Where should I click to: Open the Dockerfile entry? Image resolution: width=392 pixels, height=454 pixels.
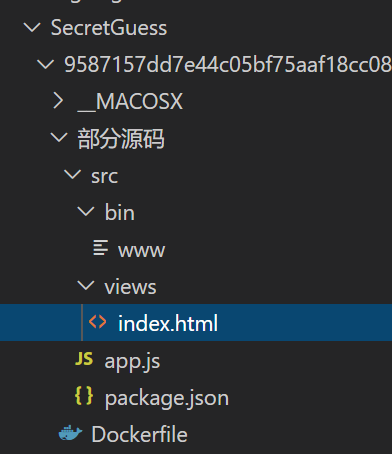pyautogui.click(x=139, y=435)
